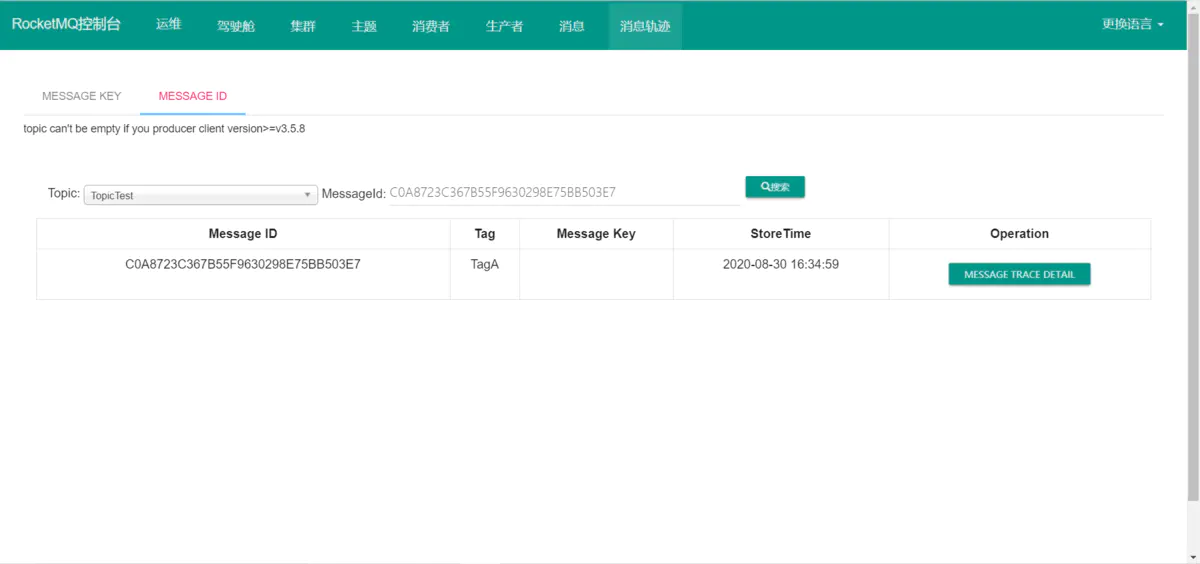This screenshot has width=1200, height=564.
Task: Click the 搜索 search button
Action: pos(775,187)
